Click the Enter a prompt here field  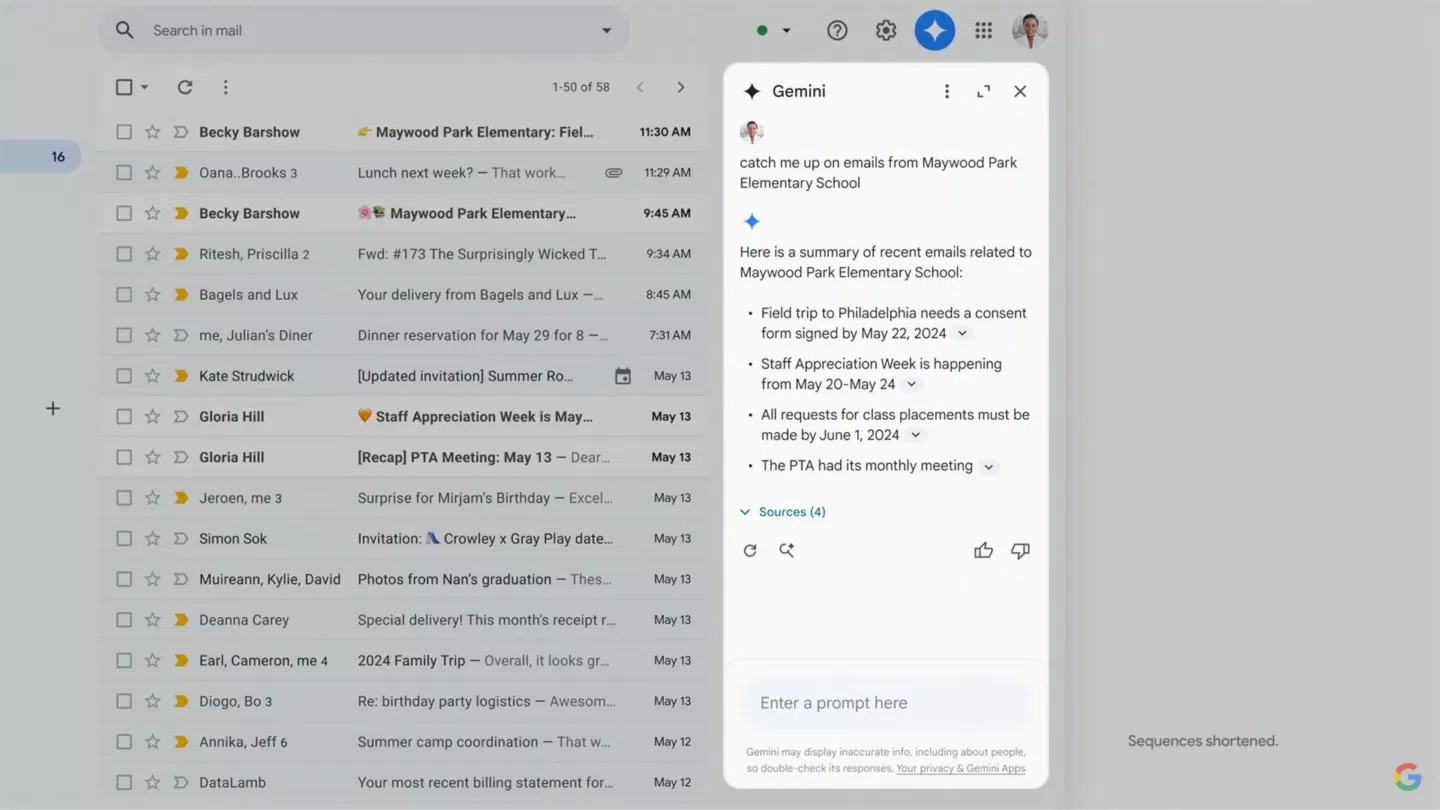tap(884, 702)
